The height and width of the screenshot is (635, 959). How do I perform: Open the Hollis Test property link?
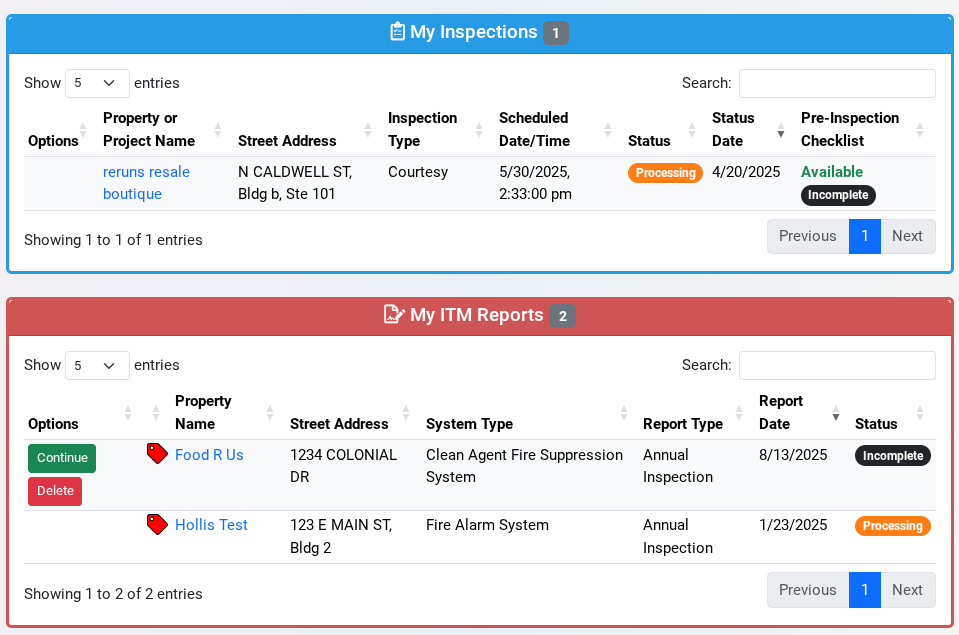[x=211, y=525]
